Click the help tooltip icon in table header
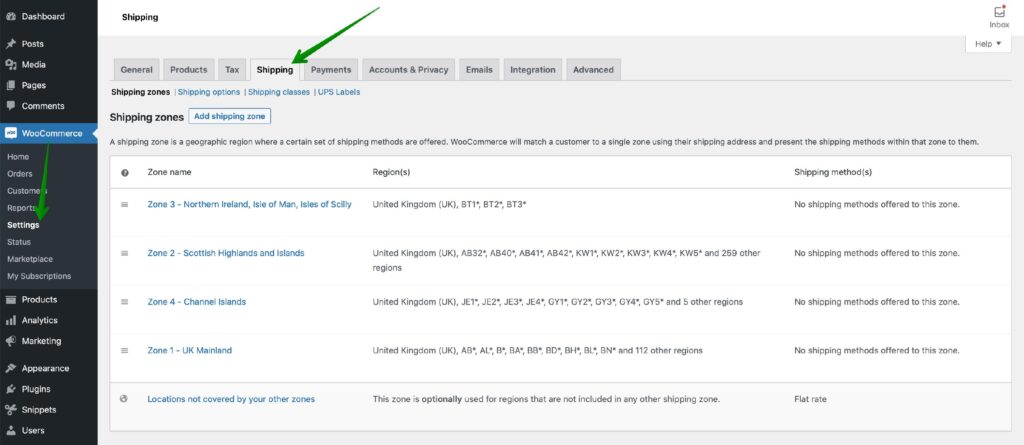The width and height of the screenshot is (1024, 445). 125,173
